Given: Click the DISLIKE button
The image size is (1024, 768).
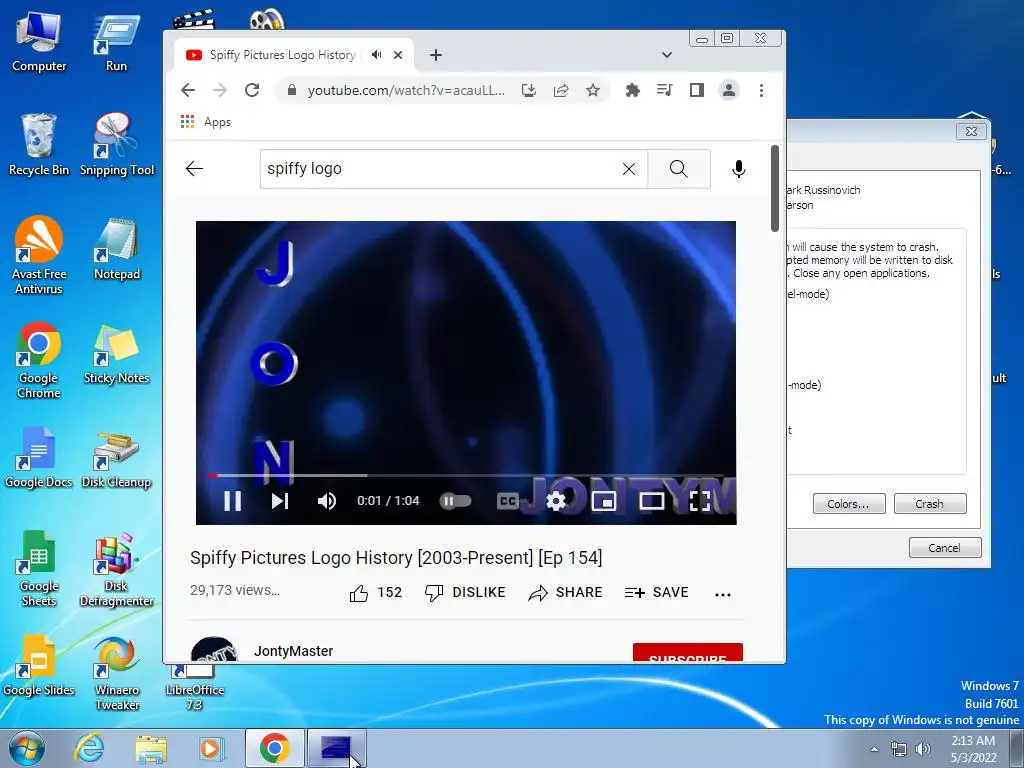Looking at the screenshot, I should [465, 592].
